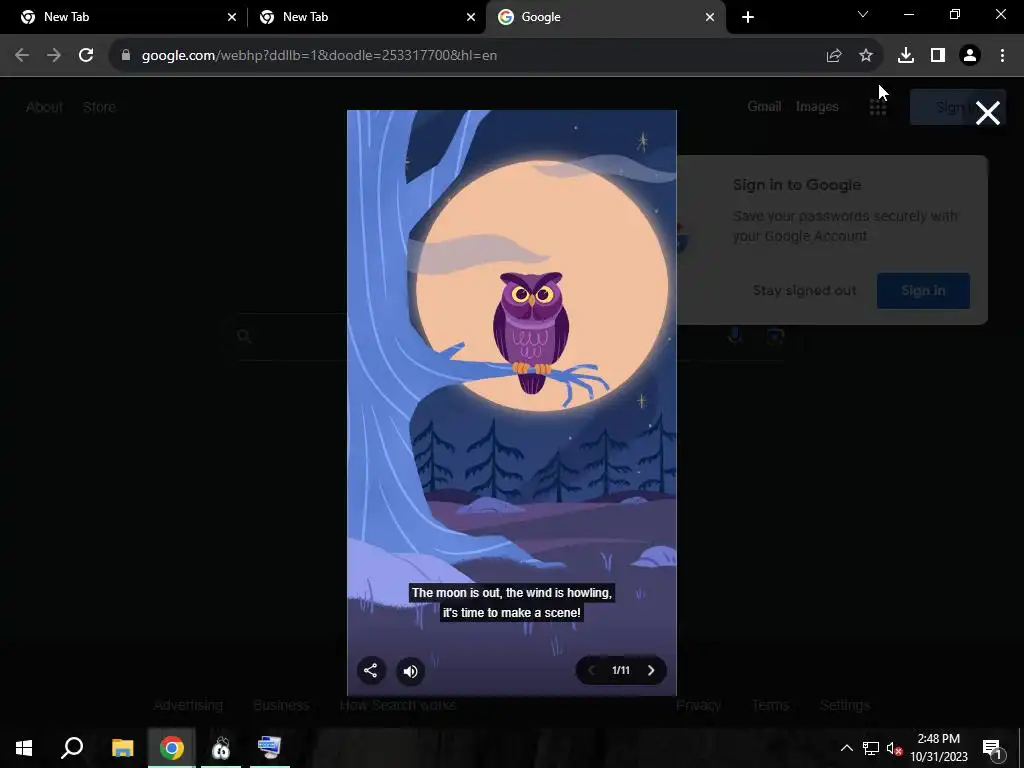Open Settings footer menu
The width and height of the screenshot is (1024, 768).
[x=845, y=705]
